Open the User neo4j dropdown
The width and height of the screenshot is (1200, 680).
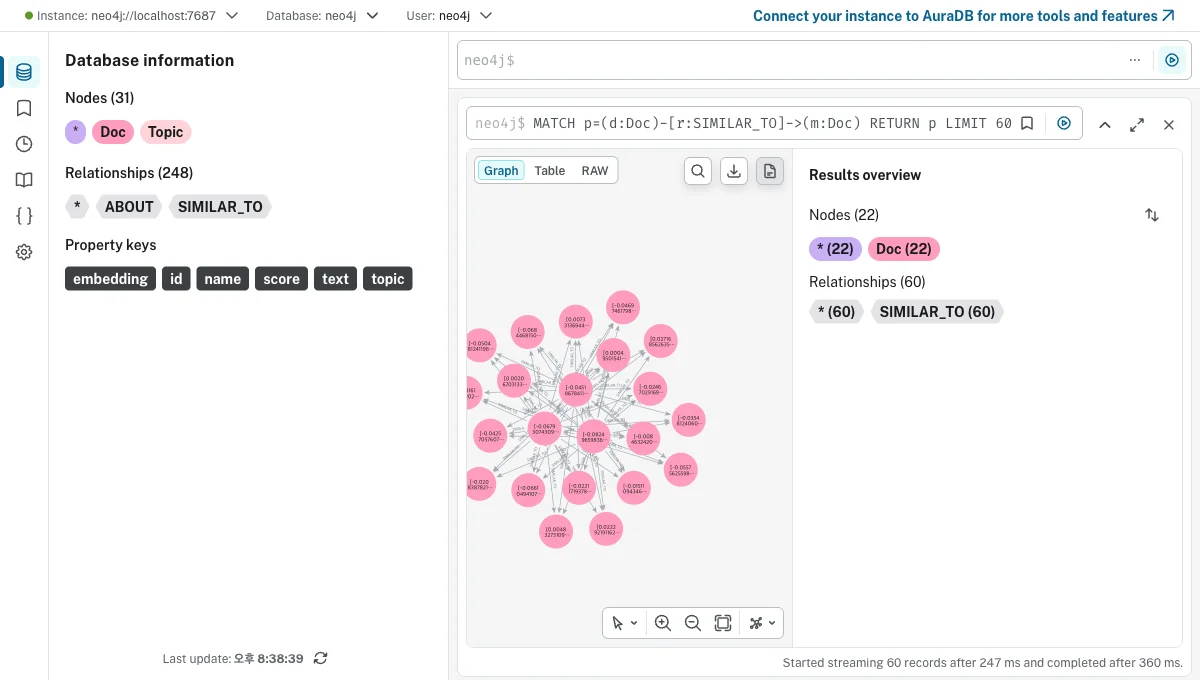click(450, 16)
